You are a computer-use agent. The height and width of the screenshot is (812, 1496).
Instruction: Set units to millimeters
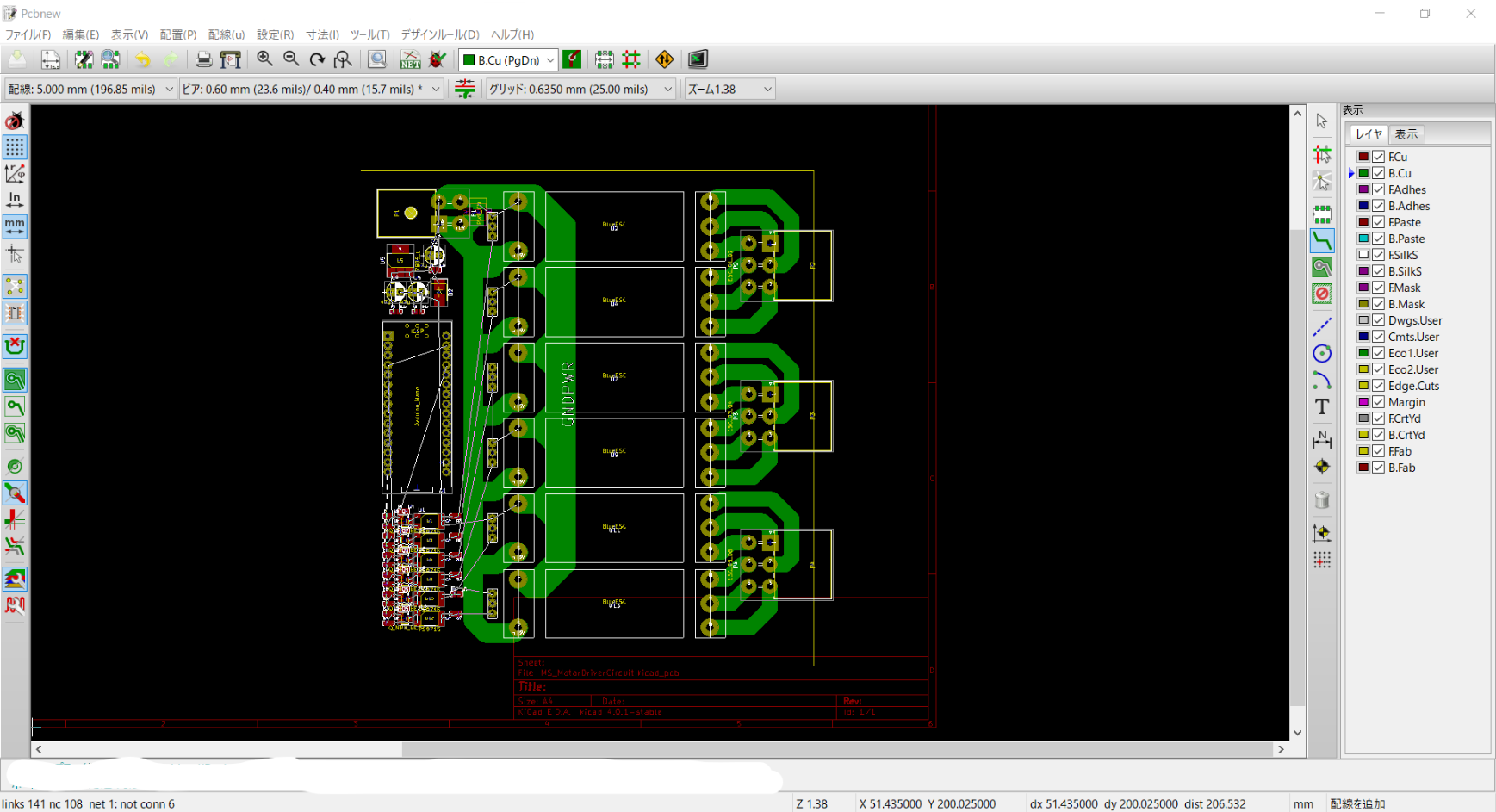15,226
